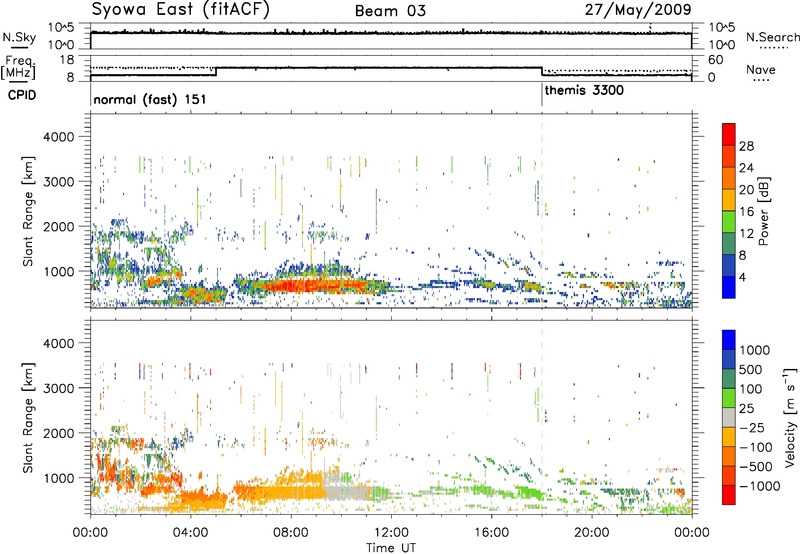Click the 2000 tick of velocity panel
This screenshot has width=800, height=554.
pyautogui.click(x=58, y=433)
